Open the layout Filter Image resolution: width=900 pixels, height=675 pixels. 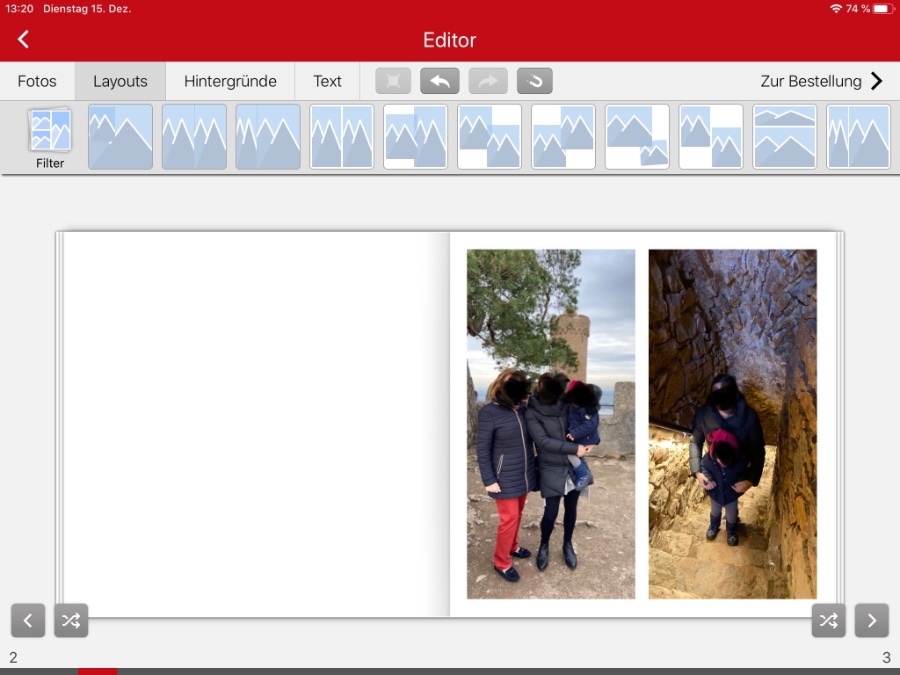click(x=50, y=138)
